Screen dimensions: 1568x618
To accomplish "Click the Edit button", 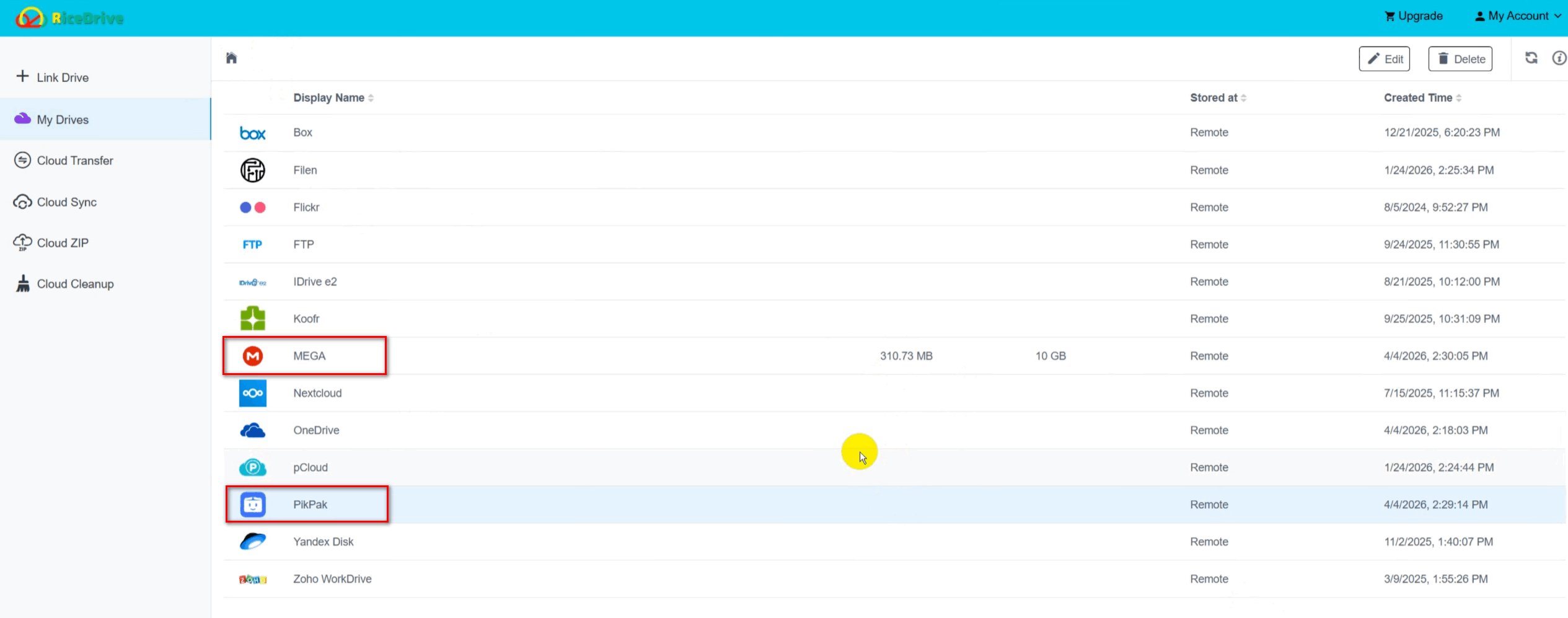I will [x=1385, y=59].
